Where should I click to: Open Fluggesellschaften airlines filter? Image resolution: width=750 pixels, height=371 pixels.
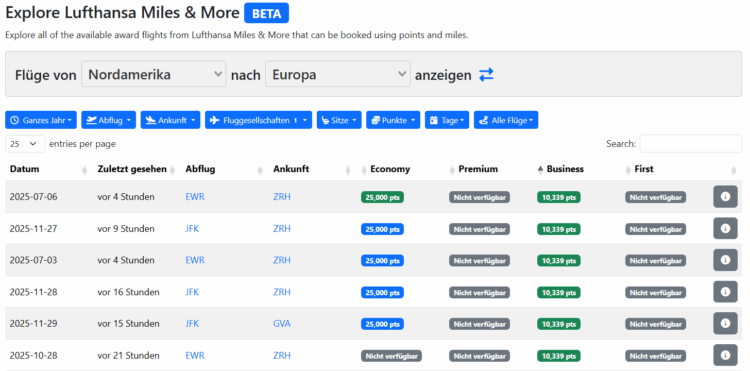tap(258, 120)
